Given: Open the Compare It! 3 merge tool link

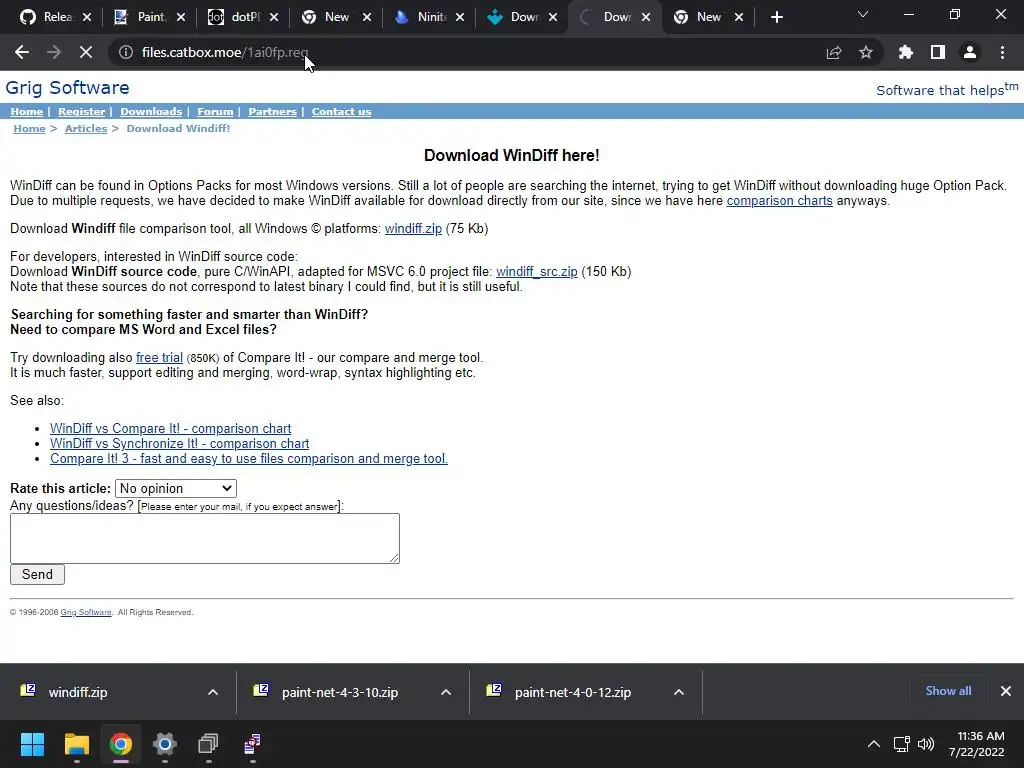Looking at the screenshot, I should [x=249, y=458].
